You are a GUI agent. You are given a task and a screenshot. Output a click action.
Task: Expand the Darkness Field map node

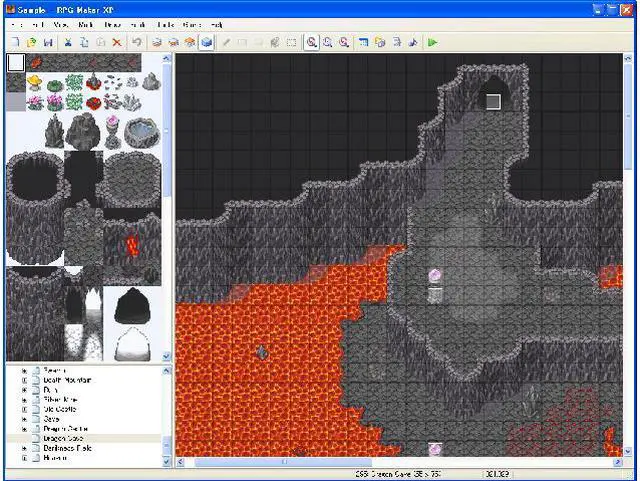[x=23, y=449]
